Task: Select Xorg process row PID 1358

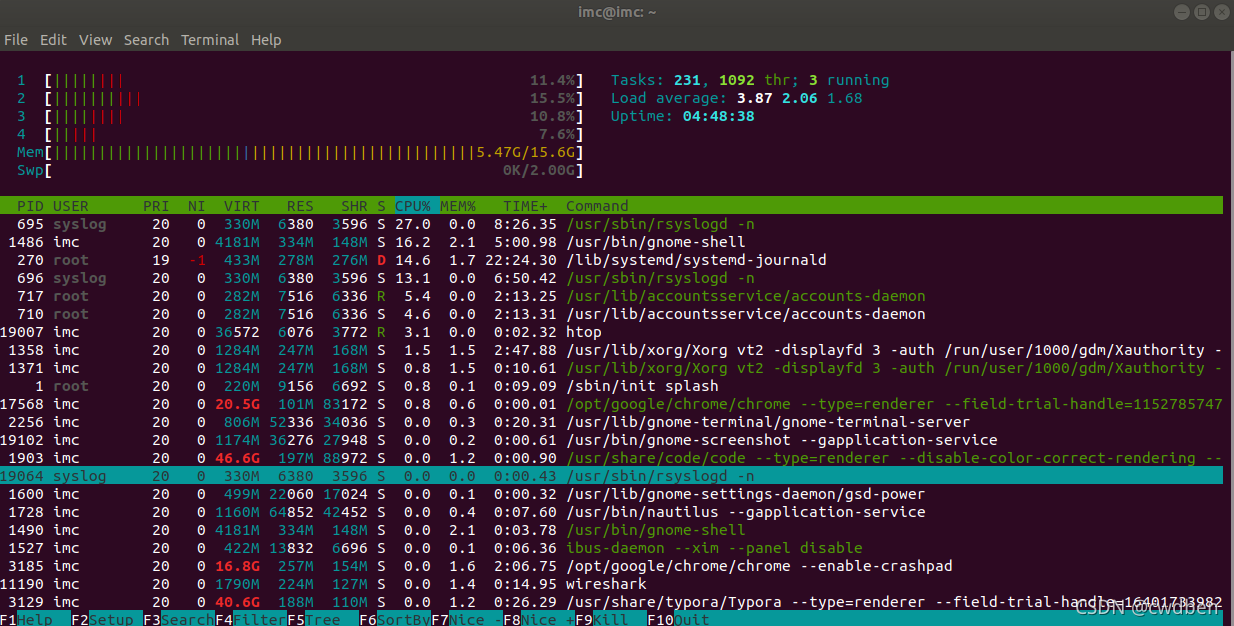Action: (x=612, y=350)
